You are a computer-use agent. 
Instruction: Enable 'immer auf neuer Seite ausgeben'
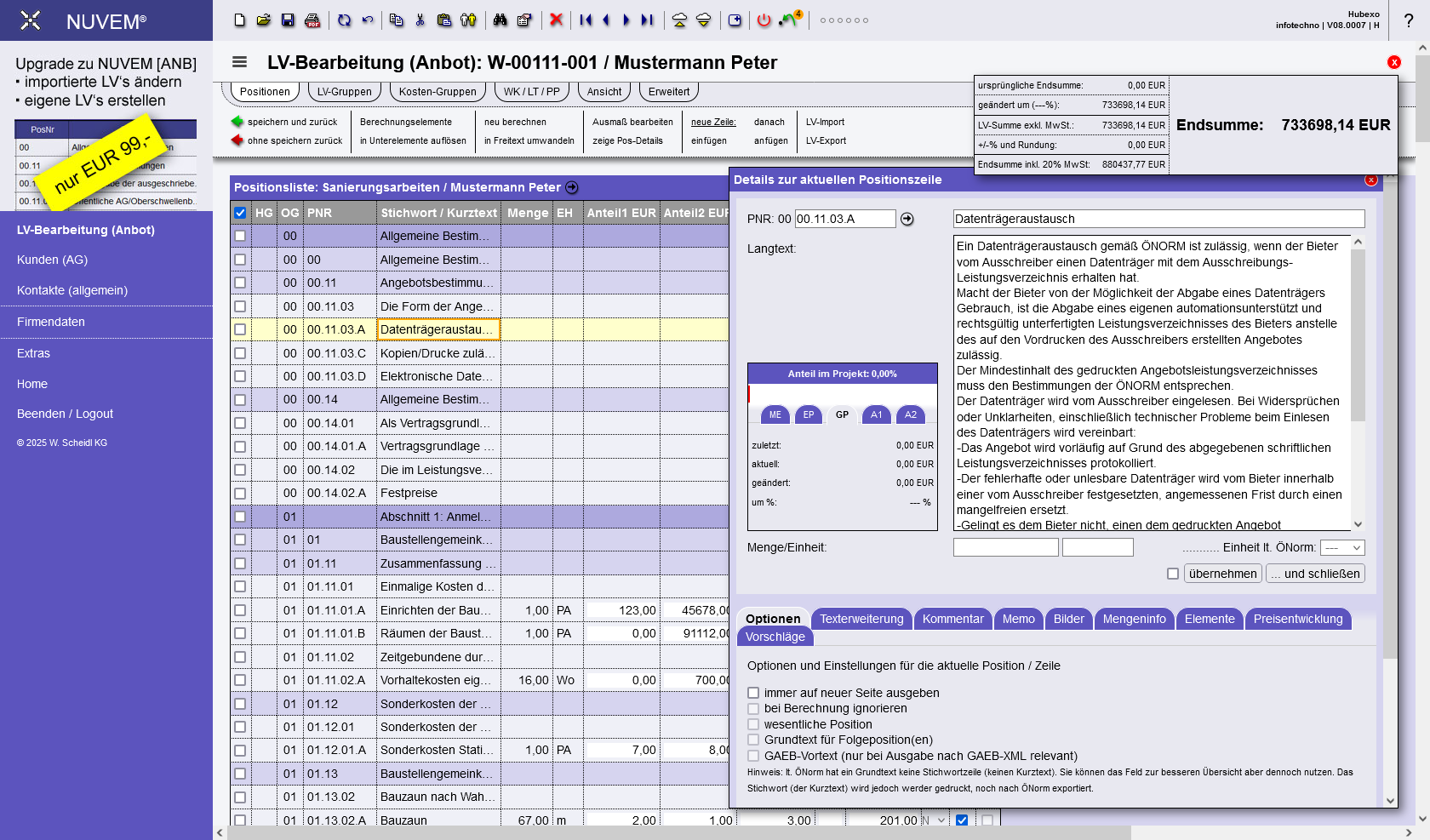[x=753, y=693]
